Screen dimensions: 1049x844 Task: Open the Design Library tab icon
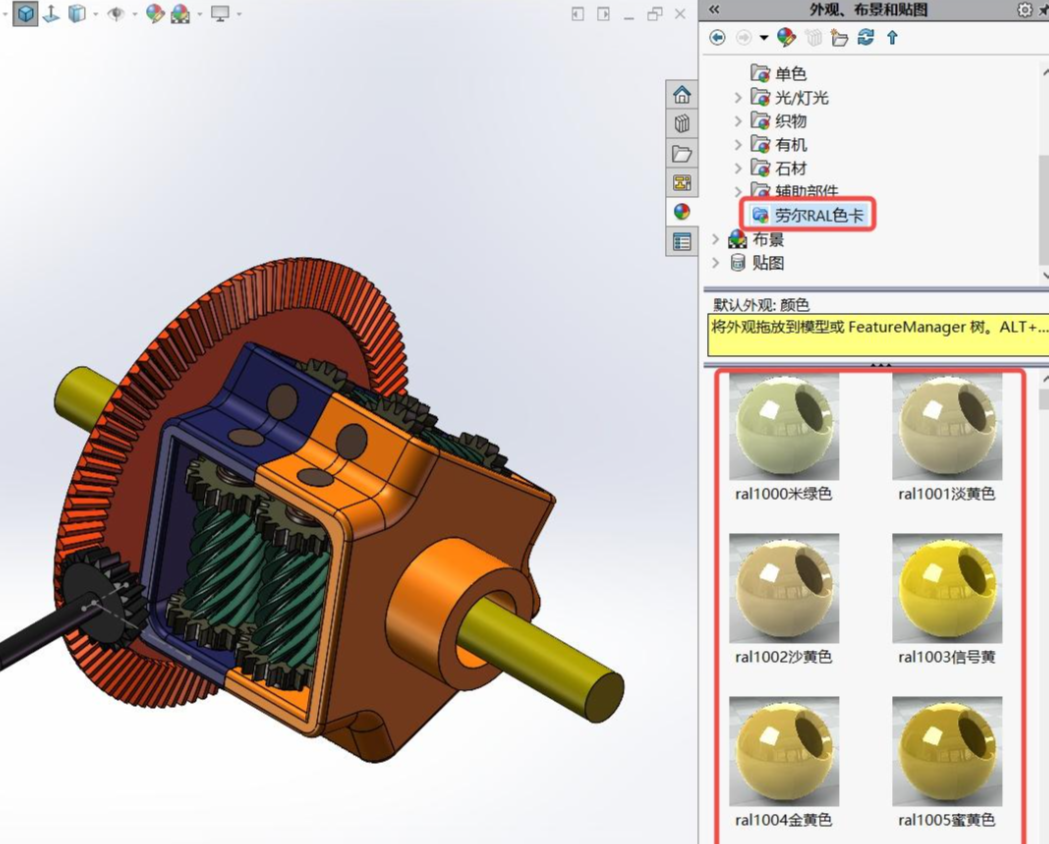[682, 124]
